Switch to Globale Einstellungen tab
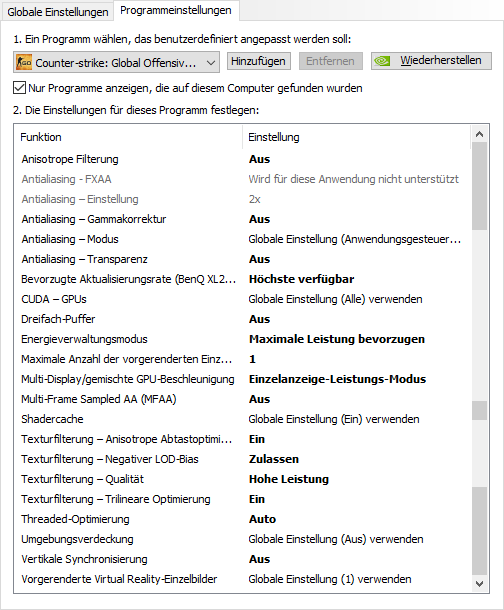The image size is (504, 610). point(58,12)
